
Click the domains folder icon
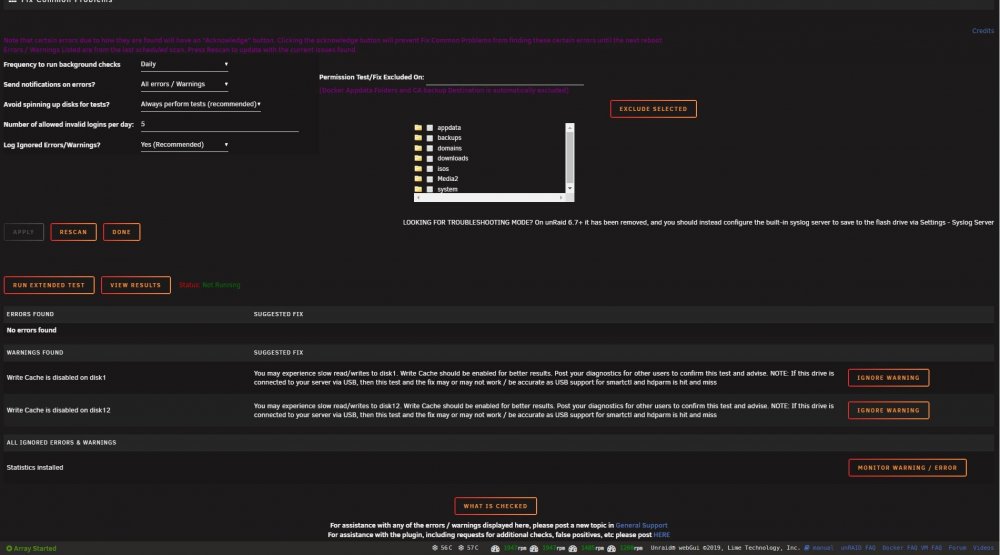pos(418,148)
